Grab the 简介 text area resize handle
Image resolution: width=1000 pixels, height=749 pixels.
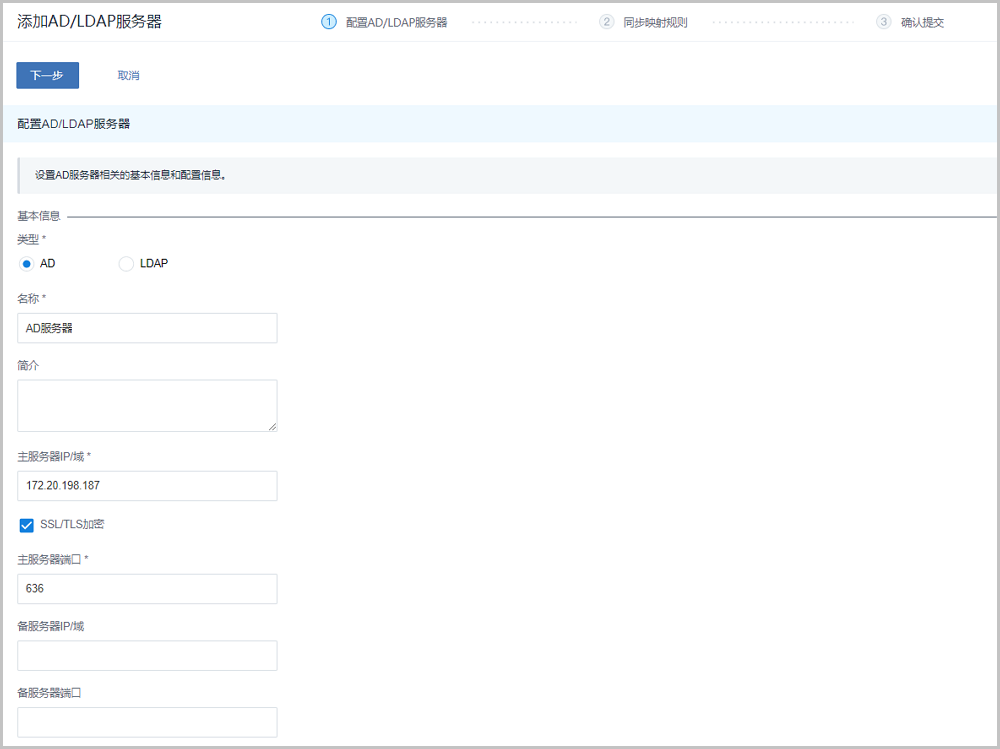coord(272,427)
